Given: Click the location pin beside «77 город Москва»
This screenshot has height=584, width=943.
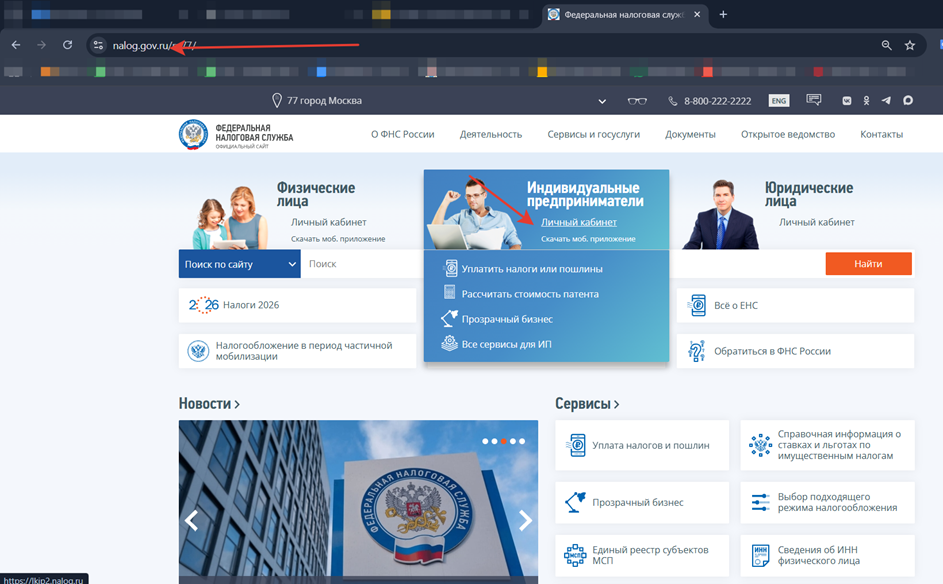Looking at the screenshot, I should coord(277,100).
